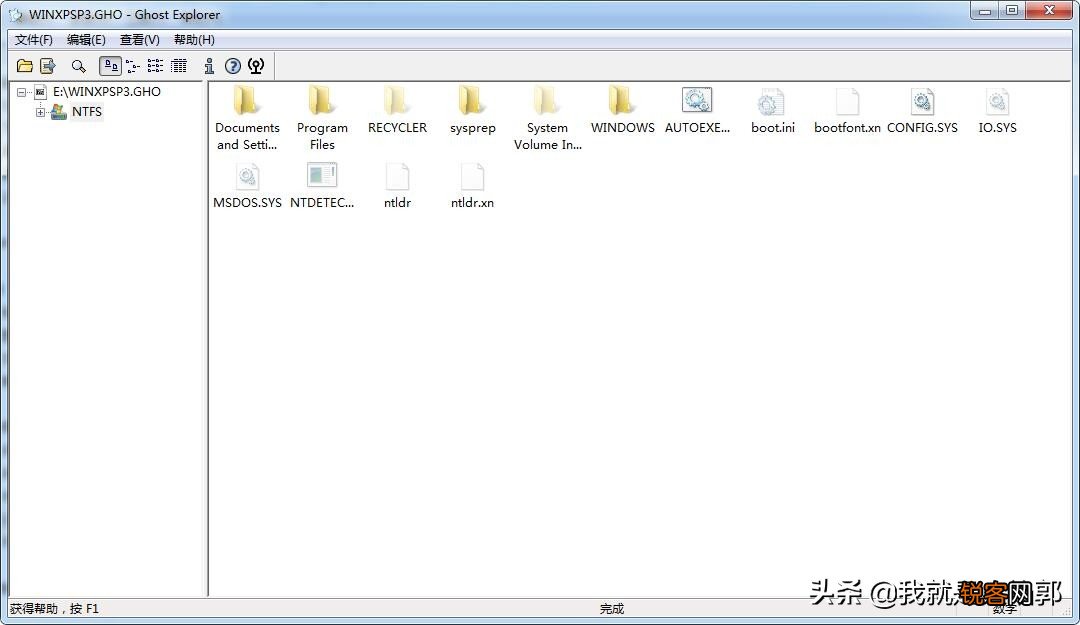Click the Properties info toolbar icon
Image resolution: width=1080 pixels, height=625 pixels.
(x=209, y=66)
